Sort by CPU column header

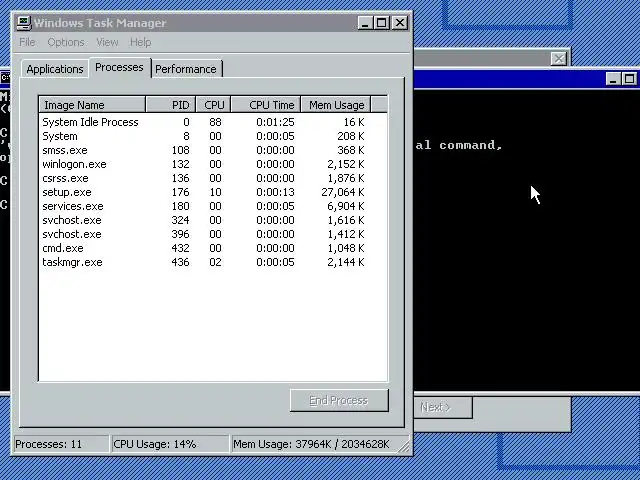213,105
